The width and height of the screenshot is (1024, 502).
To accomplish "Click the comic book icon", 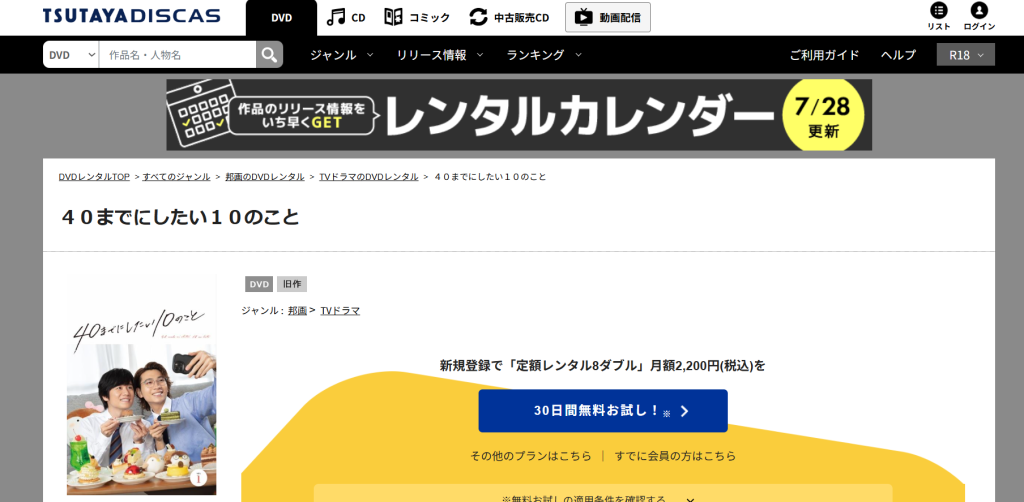I will tap(393, 17).
